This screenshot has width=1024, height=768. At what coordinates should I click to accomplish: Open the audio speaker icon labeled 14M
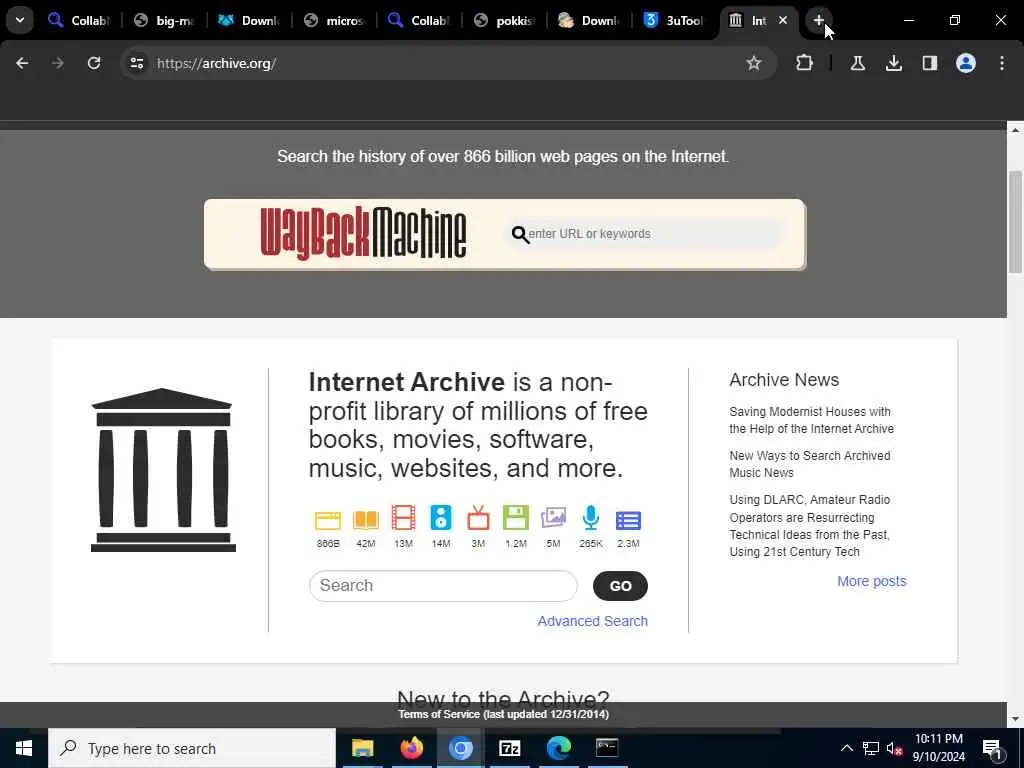click(x=441, y=519)
